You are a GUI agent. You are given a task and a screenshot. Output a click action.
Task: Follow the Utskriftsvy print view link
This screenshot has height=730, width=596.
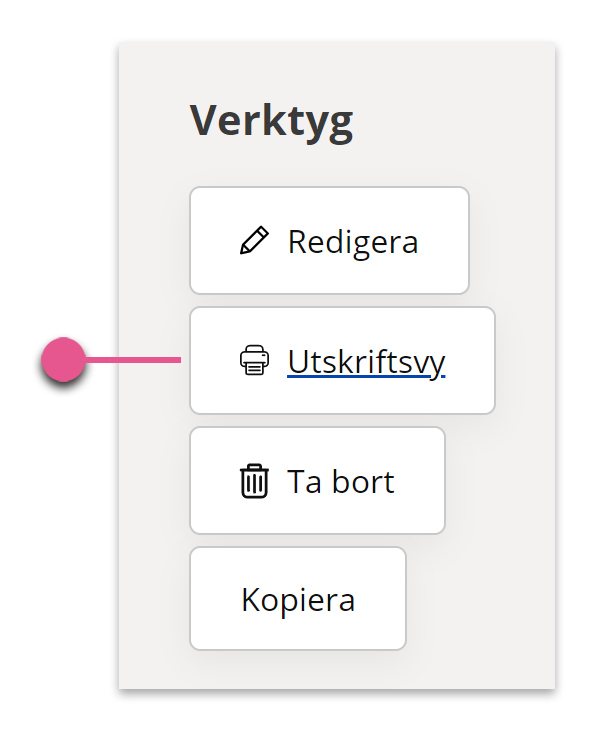[366, 362]
